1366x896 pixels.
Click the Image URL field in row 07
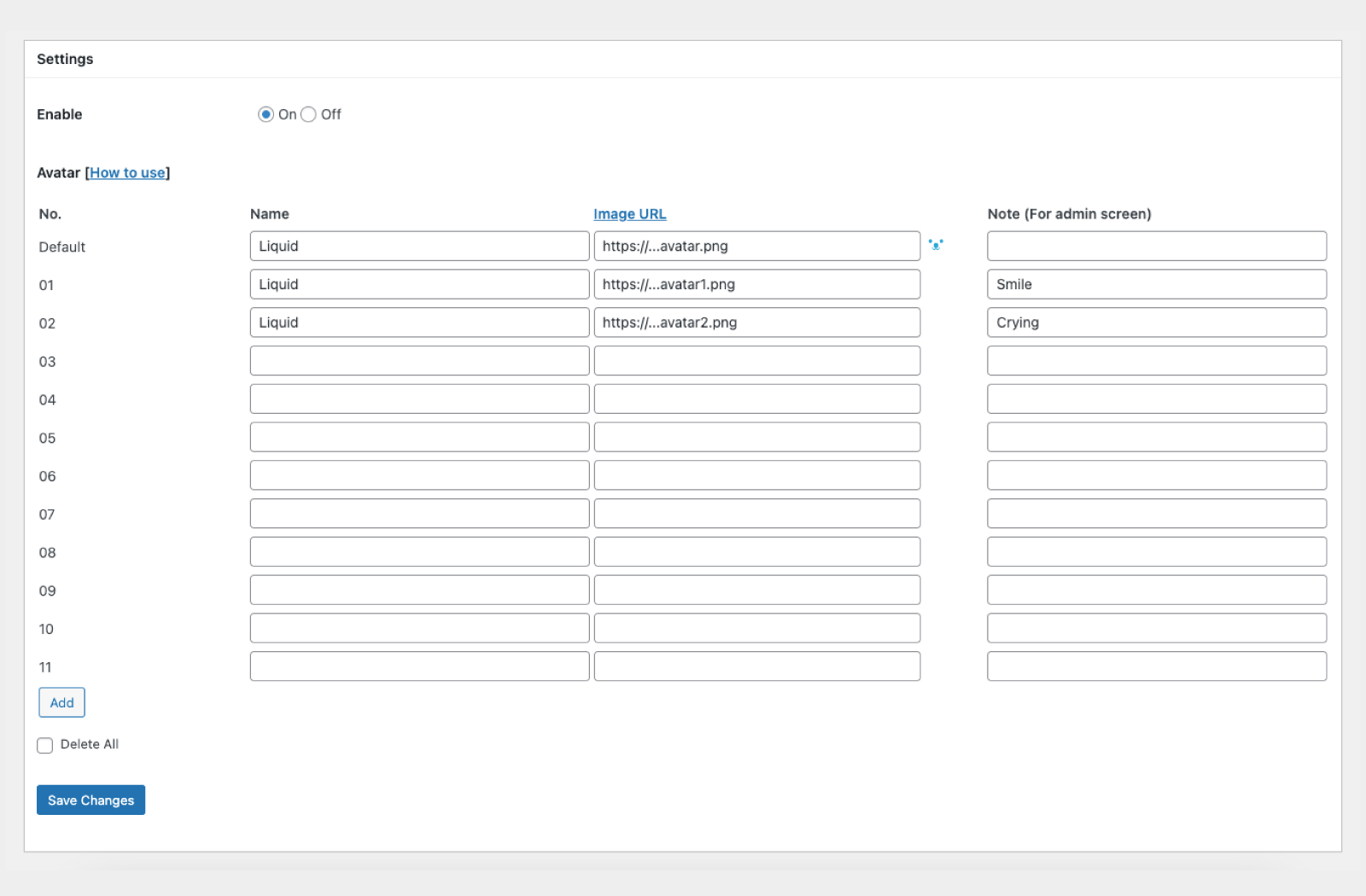(x=757, y=514)
